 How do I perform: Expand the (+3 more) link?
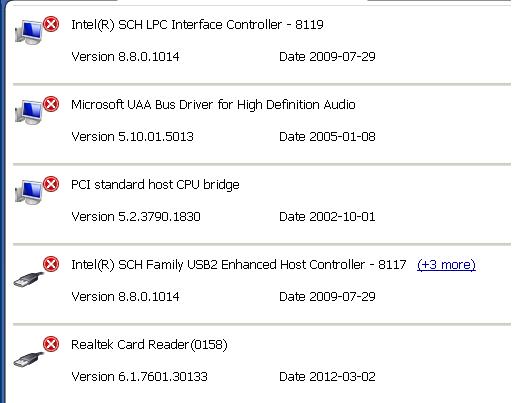point(446,265)
